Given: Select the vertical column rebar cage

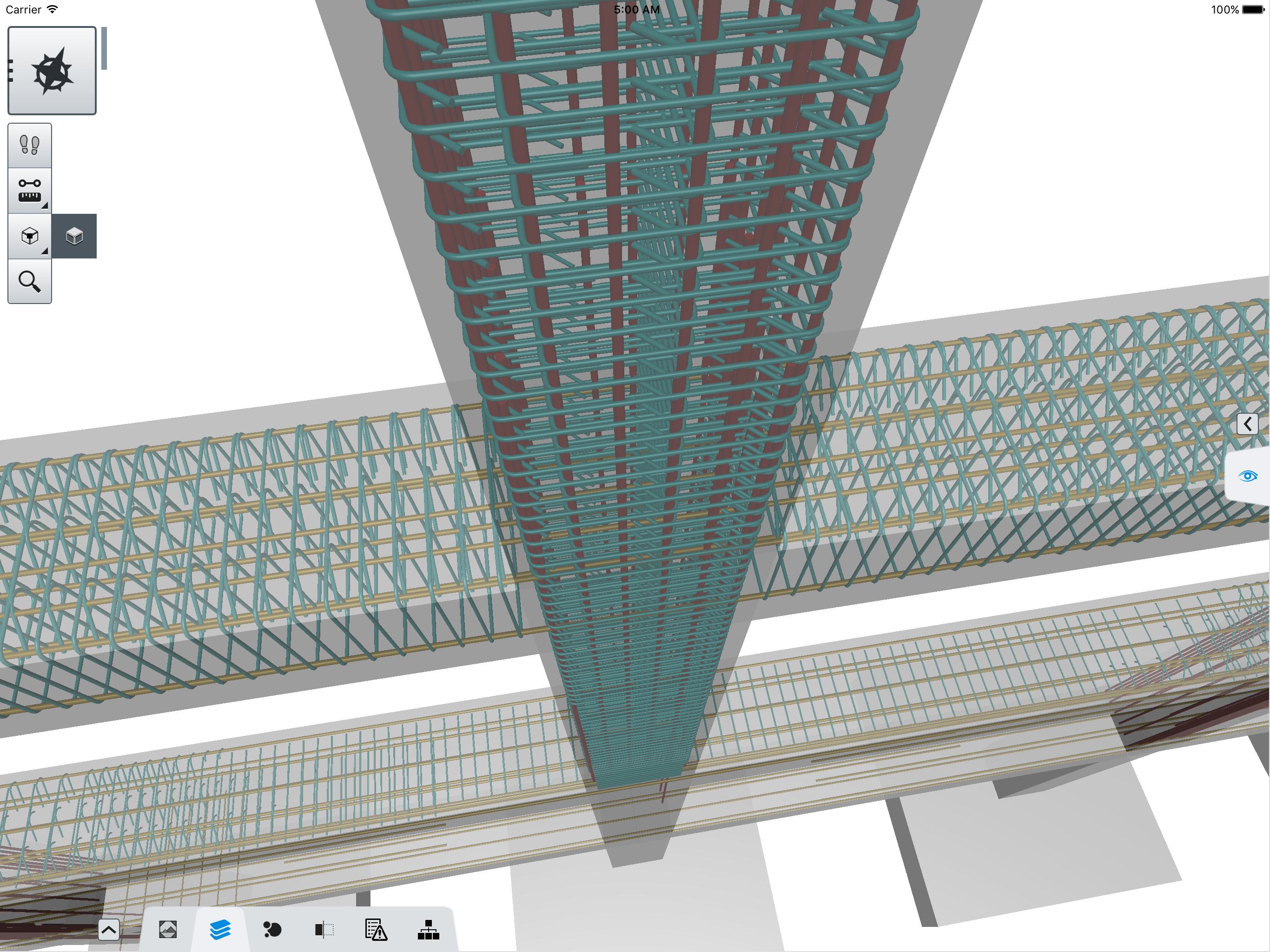Looking at the screenshot, I should tap(632, 230).
